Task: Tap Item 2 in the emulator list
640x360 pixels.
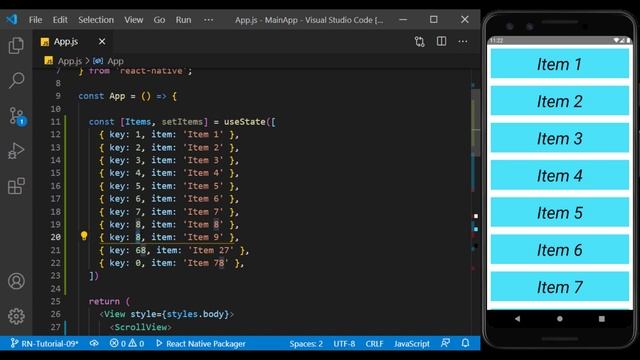Action: (x=560, y=101)
